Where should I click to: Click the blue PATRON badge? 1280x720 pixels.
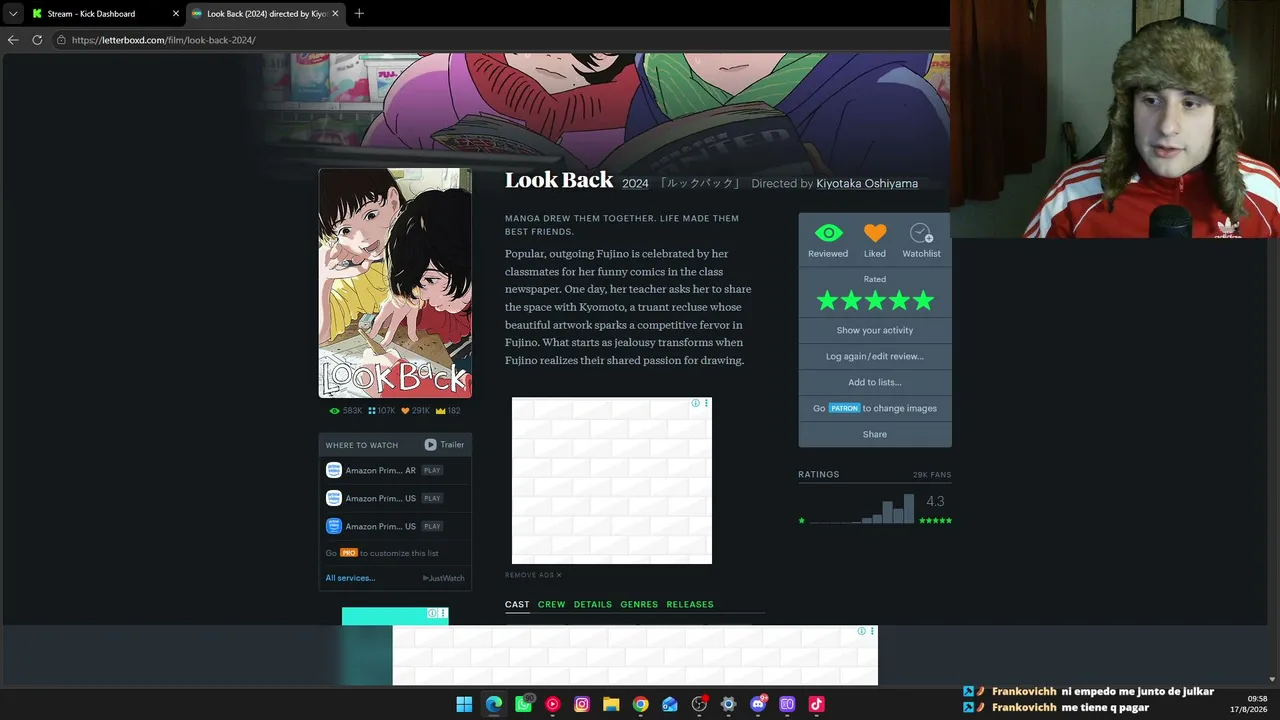844,408
